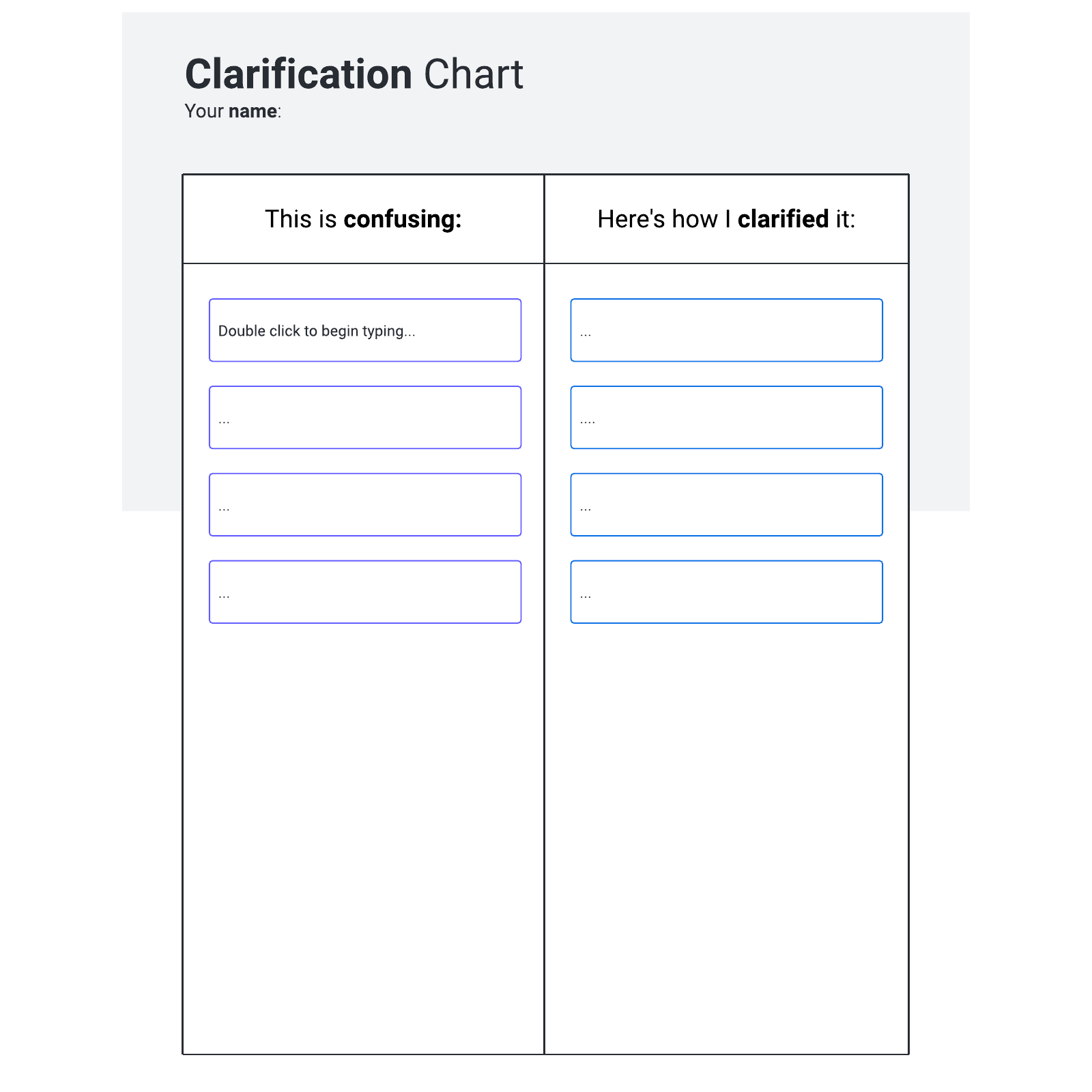Image resolution: width=1092 pixels, height=1092 pixels.
Task: Select the second box in clarified column
Action: point(727,418)
